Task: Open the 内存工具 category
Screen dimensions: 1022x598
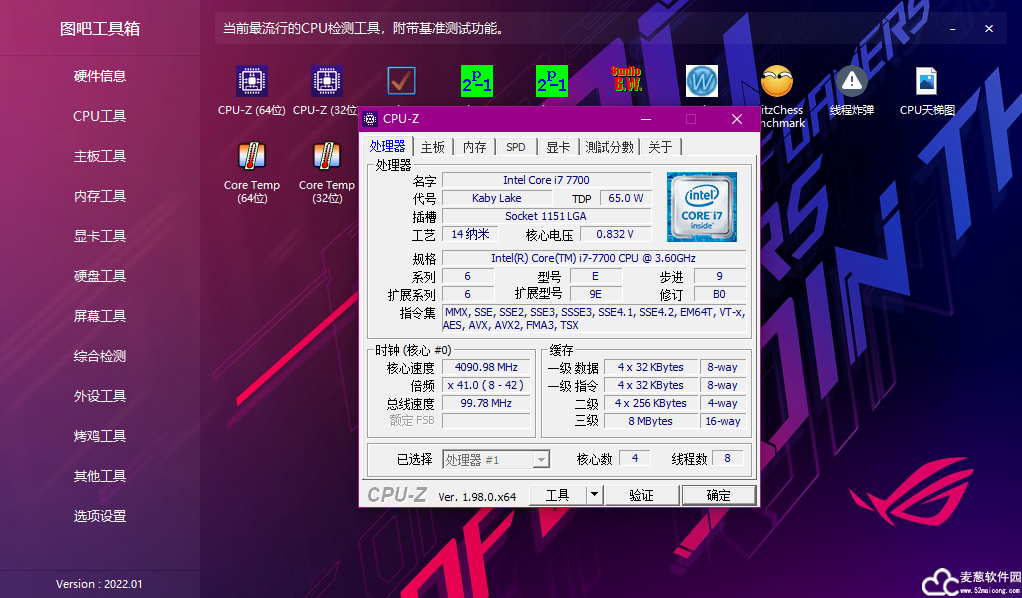Action: point(100,196)
